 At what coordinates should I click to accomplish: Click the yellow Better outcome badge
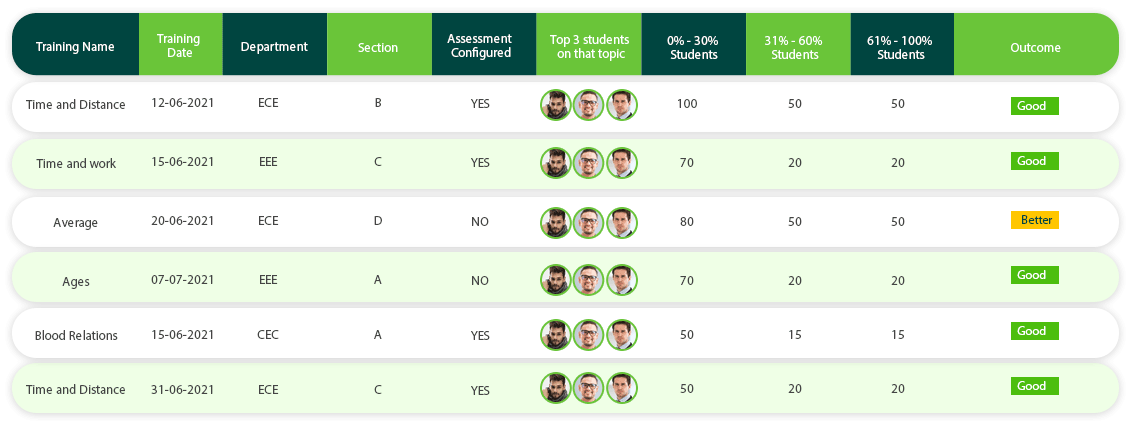coord(1035,220)
